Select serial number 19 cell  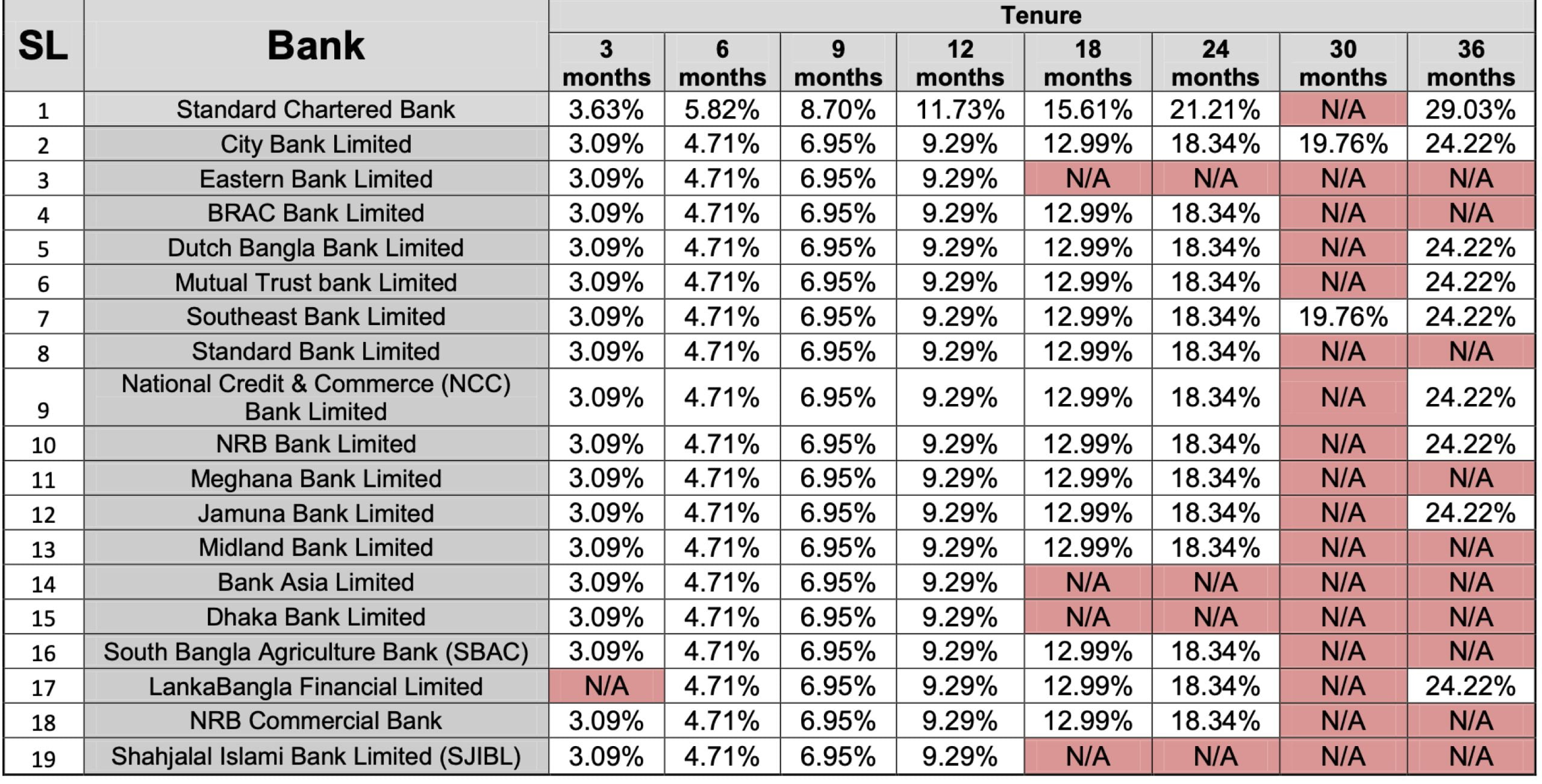click(43, 758)
